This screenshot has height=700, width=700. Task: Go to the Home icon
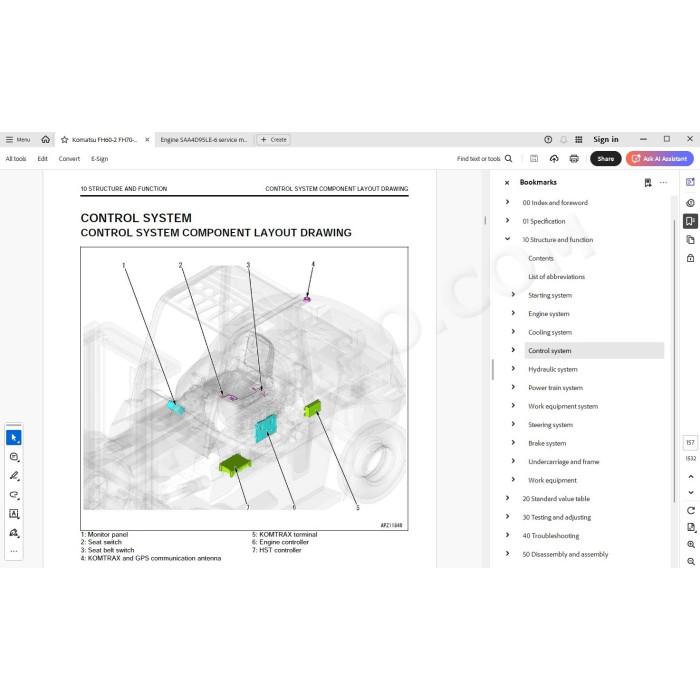pyautogui.click(x=46, y=140)
